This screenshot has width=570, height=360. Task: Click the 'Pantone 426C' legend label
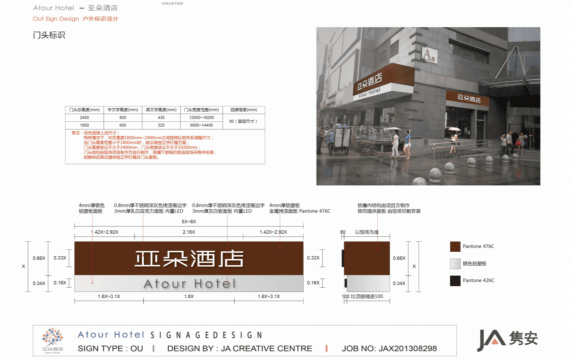tap(478, 280)
